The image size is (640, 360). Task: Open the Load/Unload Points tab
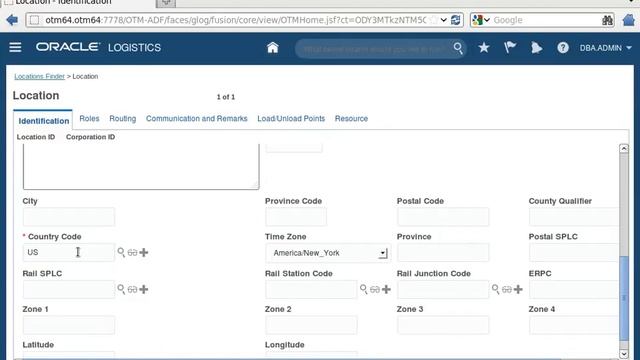[x=291, y=118]
